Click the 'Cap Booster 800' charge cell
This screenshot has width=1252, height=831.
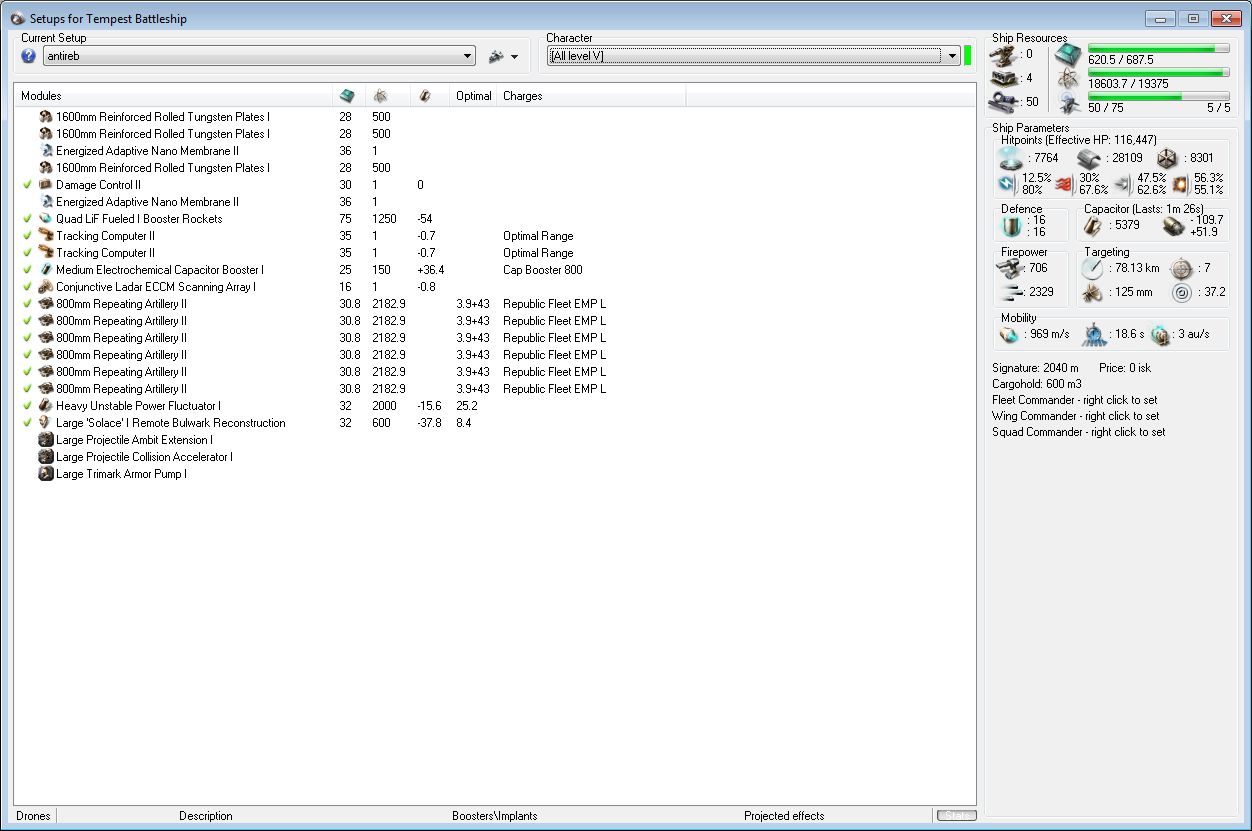point(543,270)
